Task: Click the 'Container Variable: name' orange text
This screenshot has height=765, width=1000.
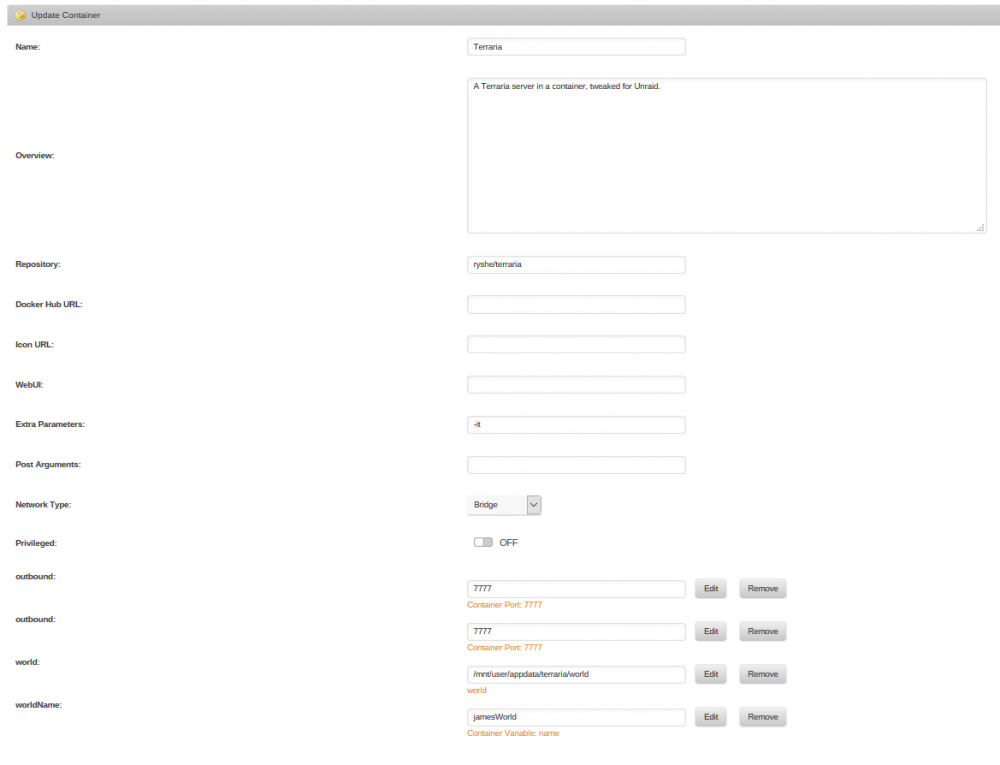Action: point(513,733)
